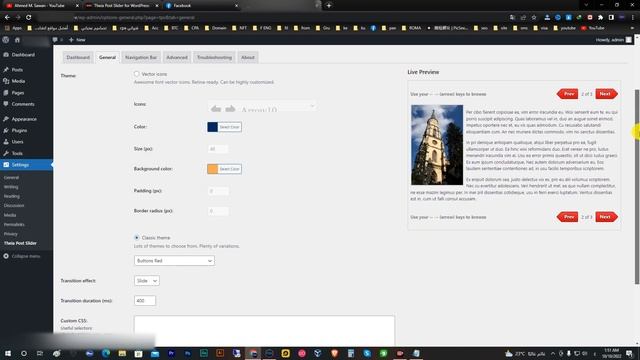
Task: Open a new browser tab
Action: [329, 6]
